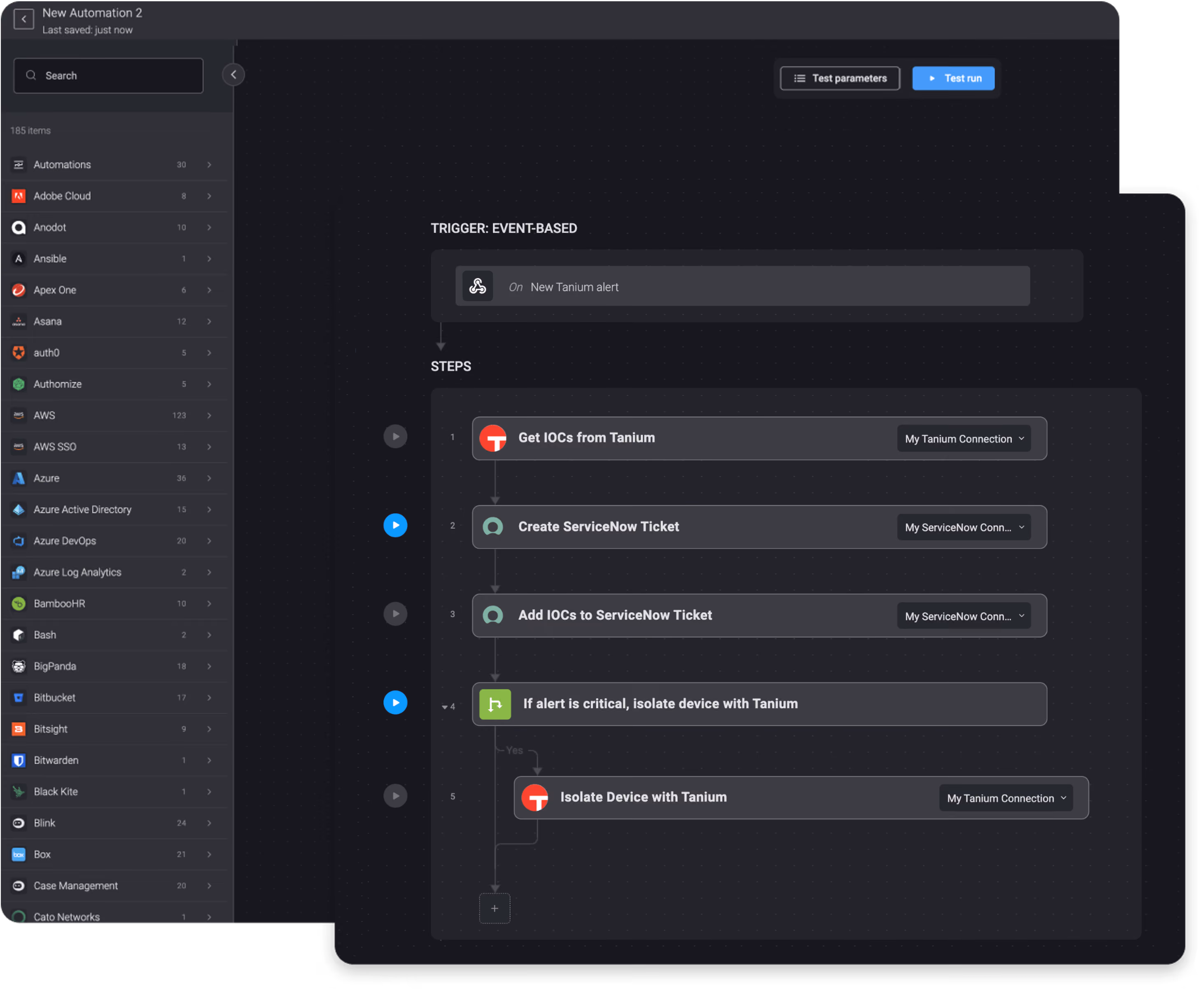Viewport: 1204px width, 989px height.
Task: Click the Tanium icon on Get IOCs from Tanium
Action: [x=493, y=439]
